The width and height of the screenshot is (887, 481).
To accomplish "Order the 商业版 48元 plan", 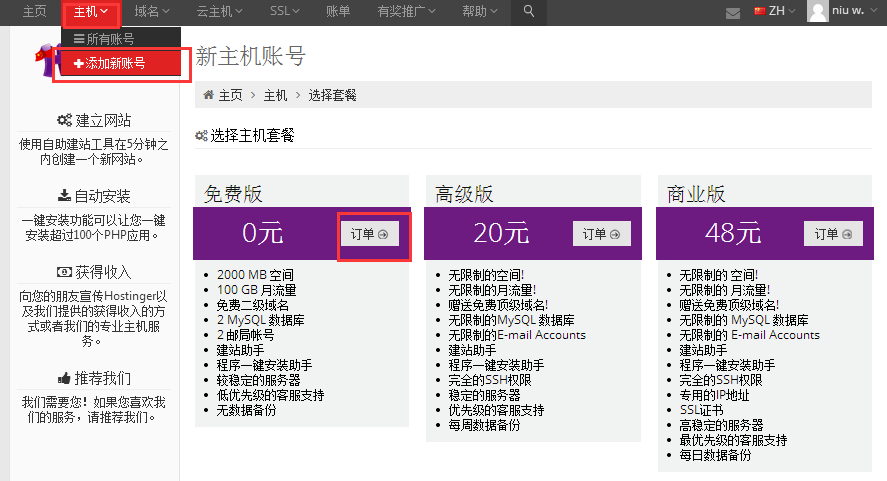I will point(833,234).
